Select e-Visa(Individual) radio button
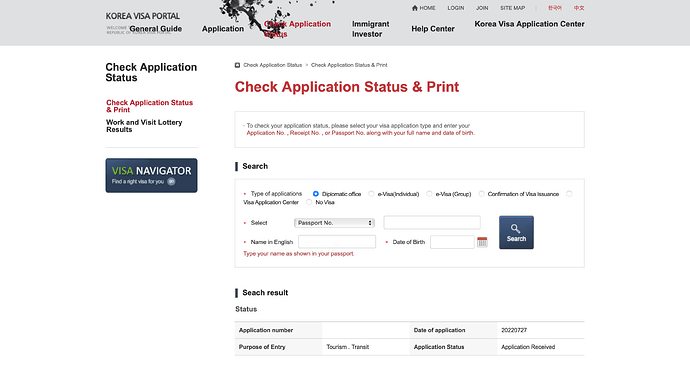690x392 pixels. pyautogui.click(x=371, y=194)
